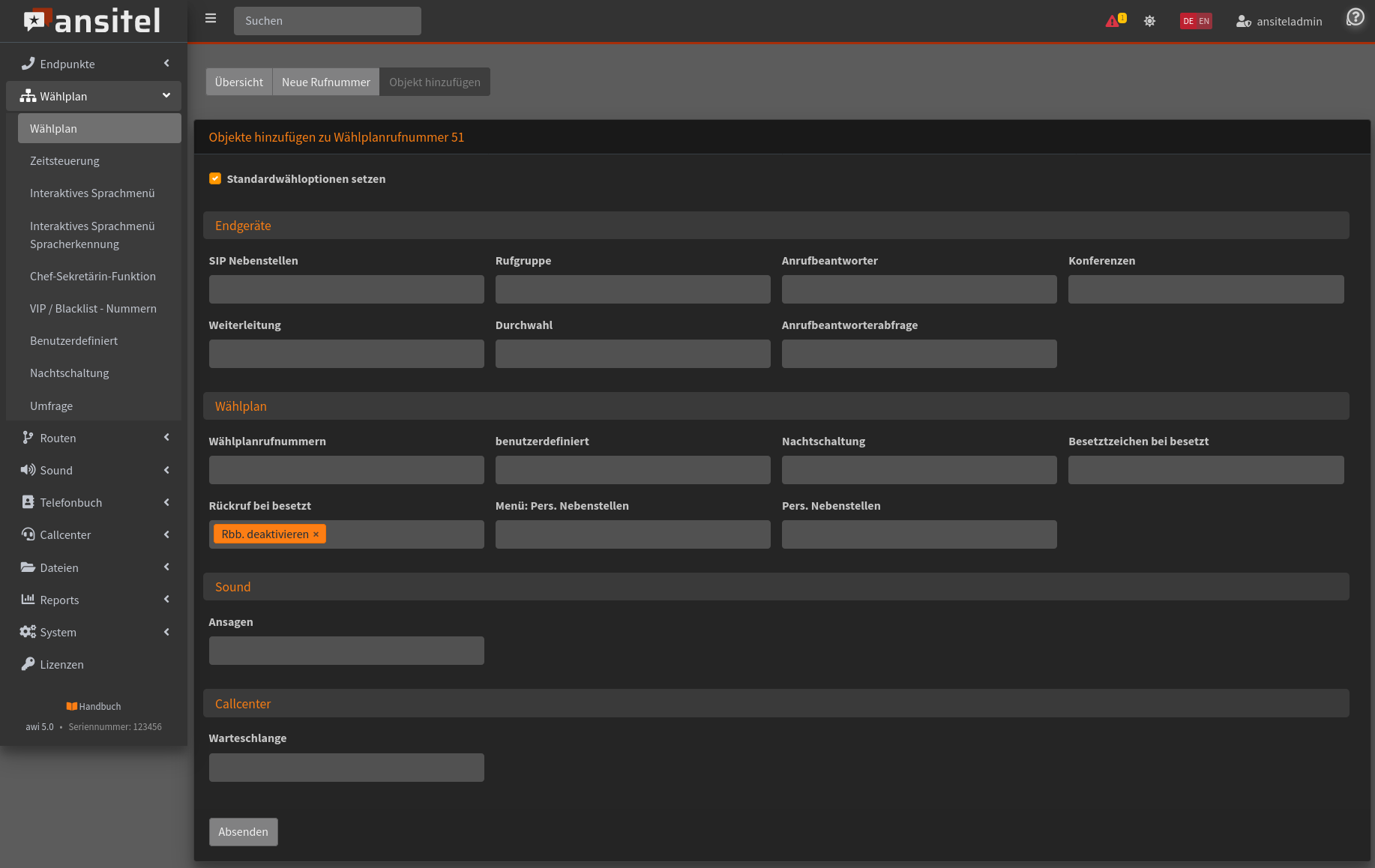Click the Lizenzen key icon

pyautogui.click(x=28, y=664)
